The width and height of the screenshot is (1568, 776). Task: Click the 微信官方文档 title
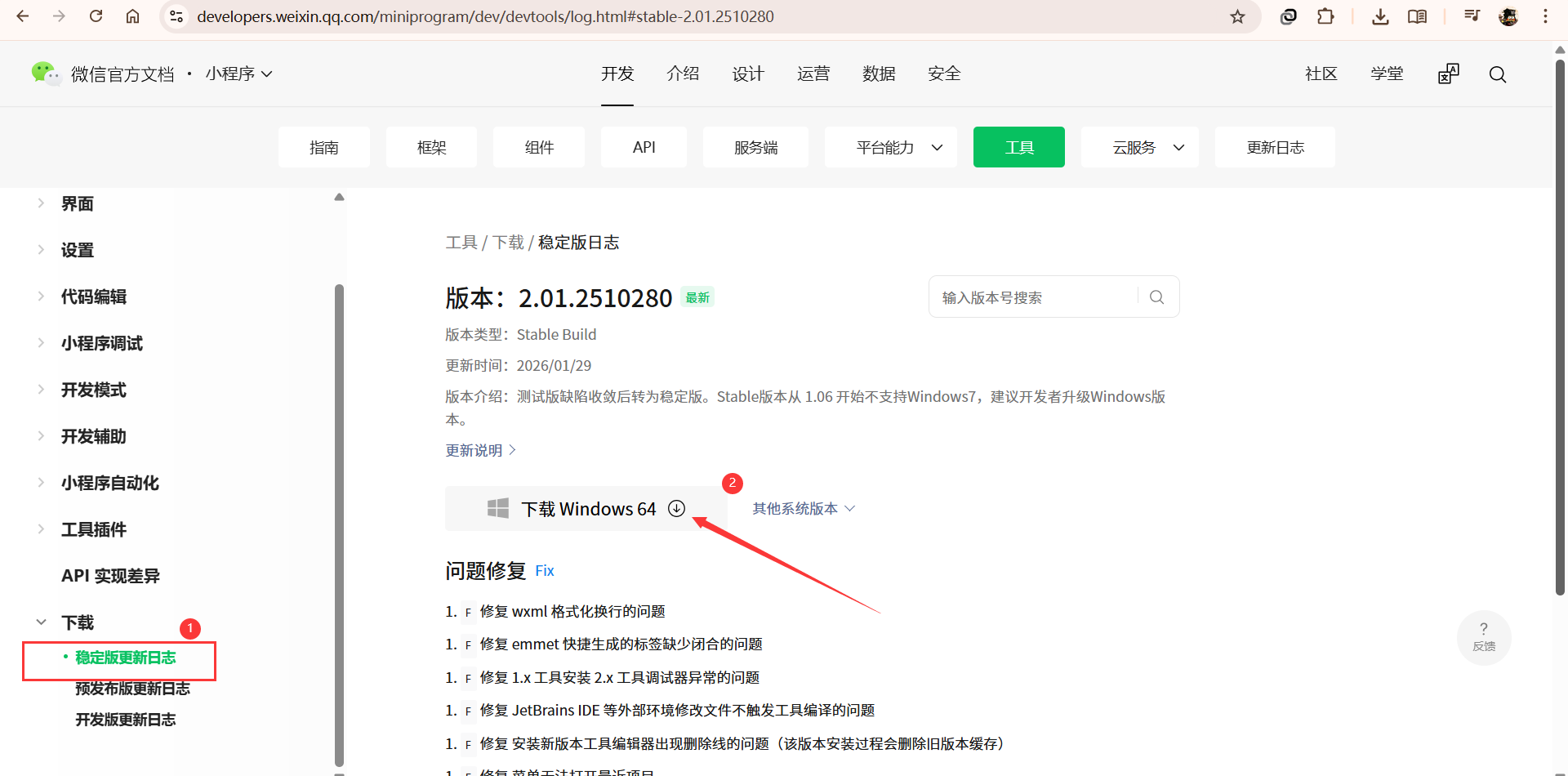tap(122, 74)
